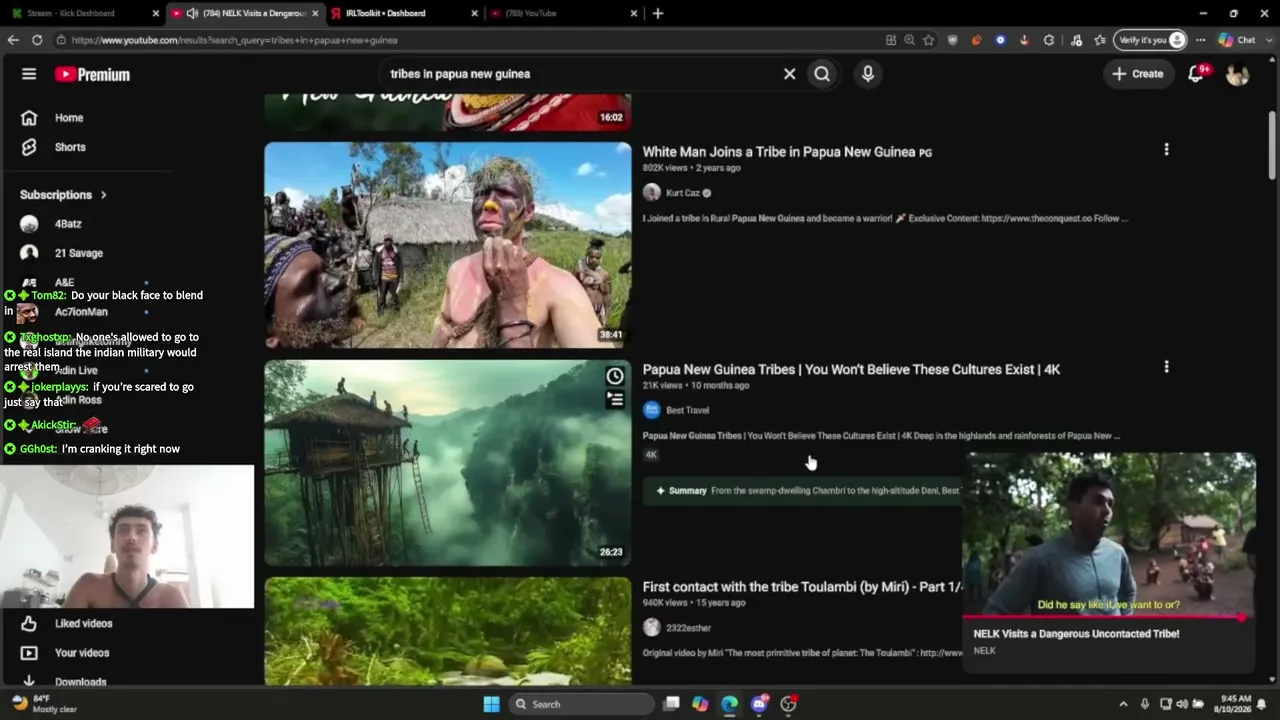Go to the YouTube Premium logo home

[x=92, y=74]
